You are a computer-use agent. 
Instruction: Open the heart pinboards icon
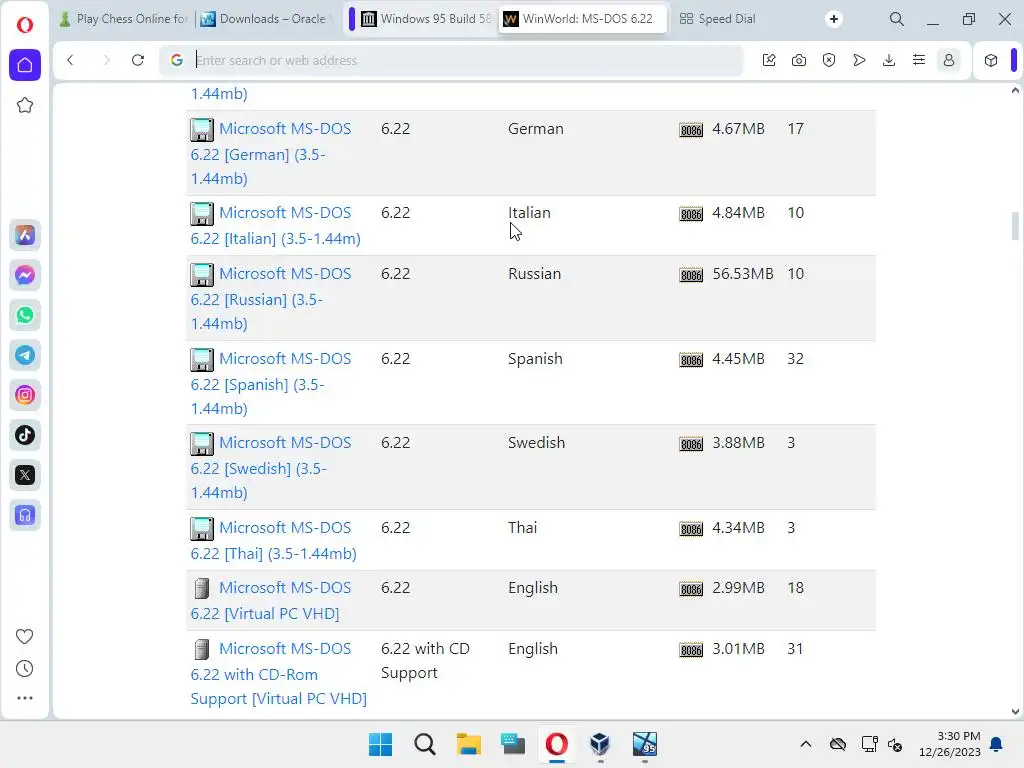25,636
